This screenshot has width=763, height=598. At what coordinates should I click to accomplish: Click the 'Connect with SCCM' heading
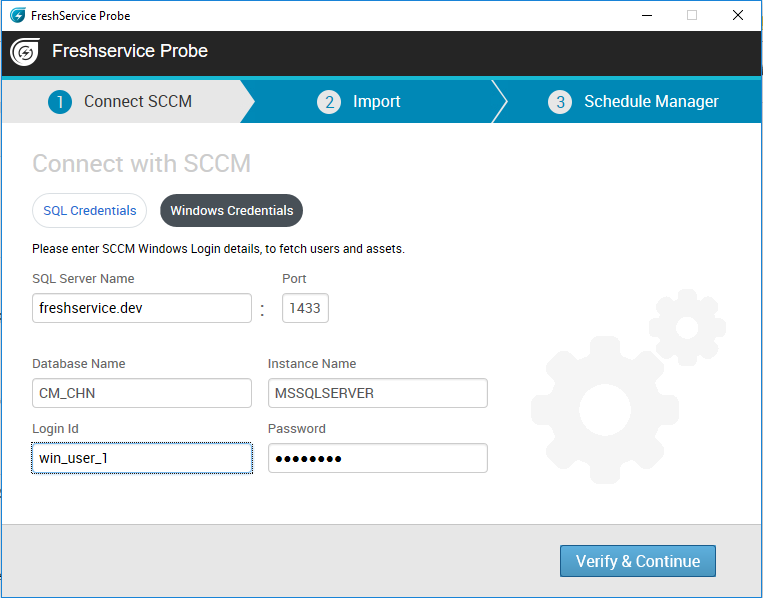tap(142, 163)
